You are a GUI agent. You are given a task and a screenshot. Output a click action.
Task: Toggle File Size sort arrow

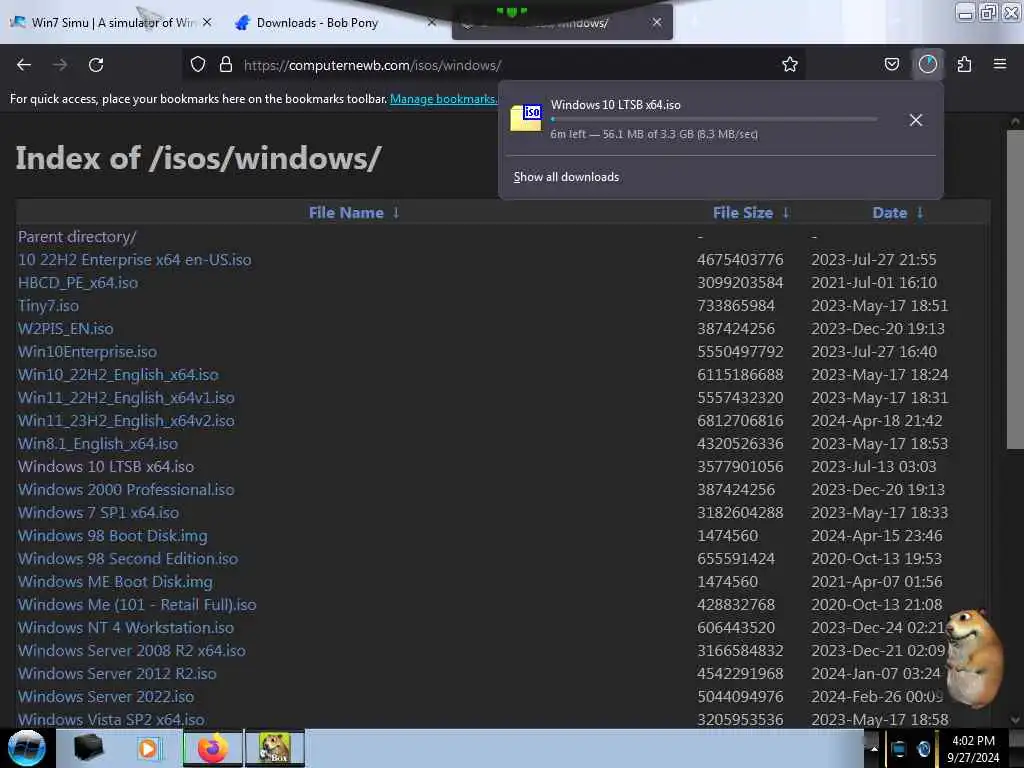click(786, 213)
